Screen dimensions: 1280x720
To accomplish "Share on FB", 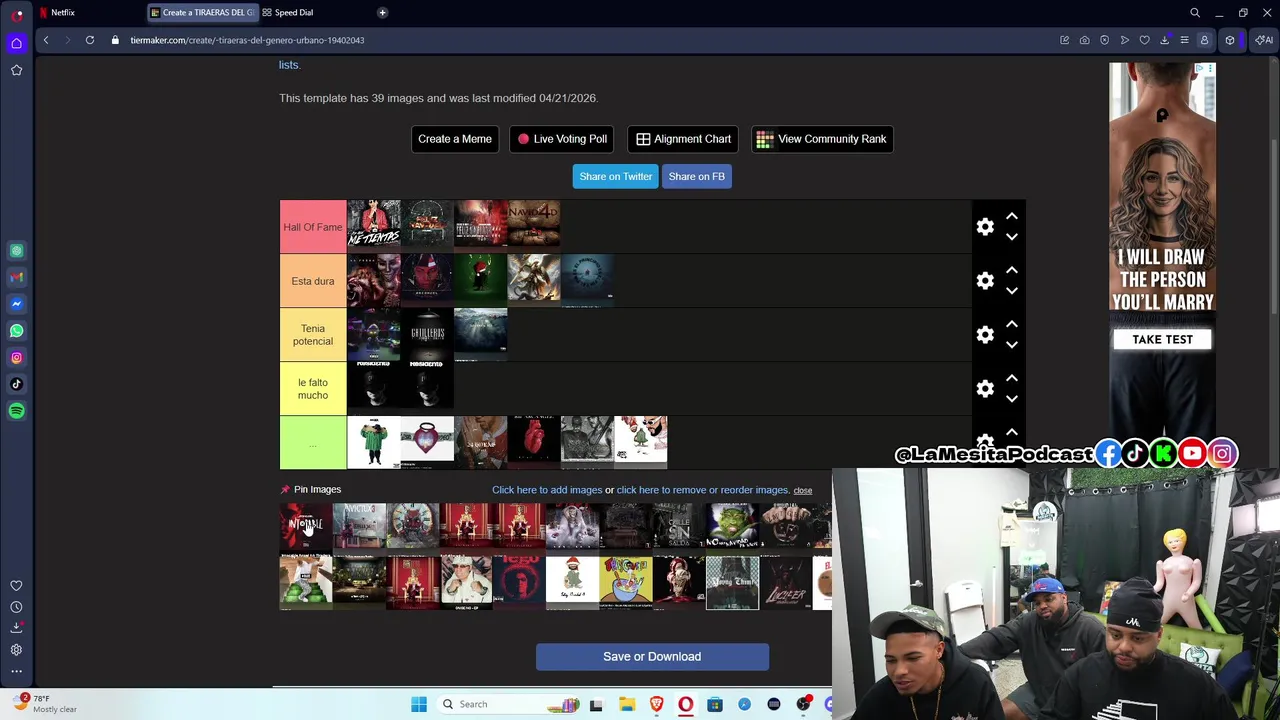I will pos(697,176).
